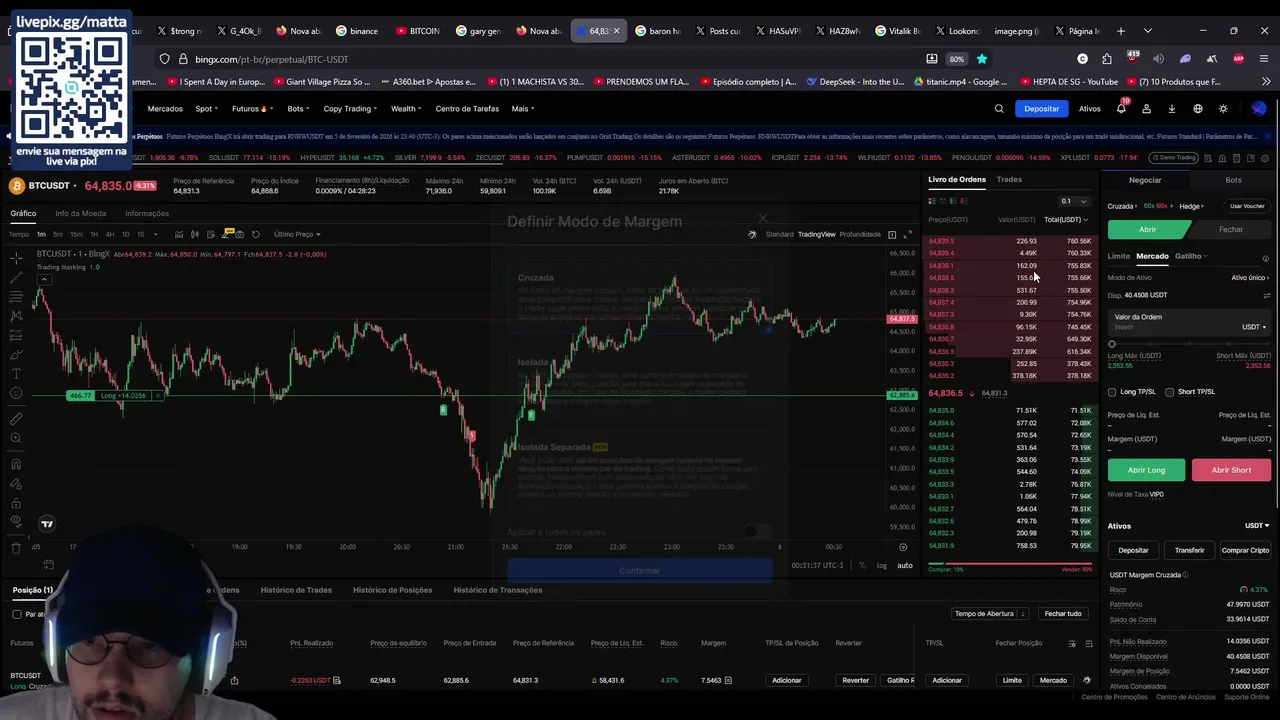Screen dimensions: 1280x720
Task: Click the share icon in BTCUSDT position row
Action: point(234,680)
